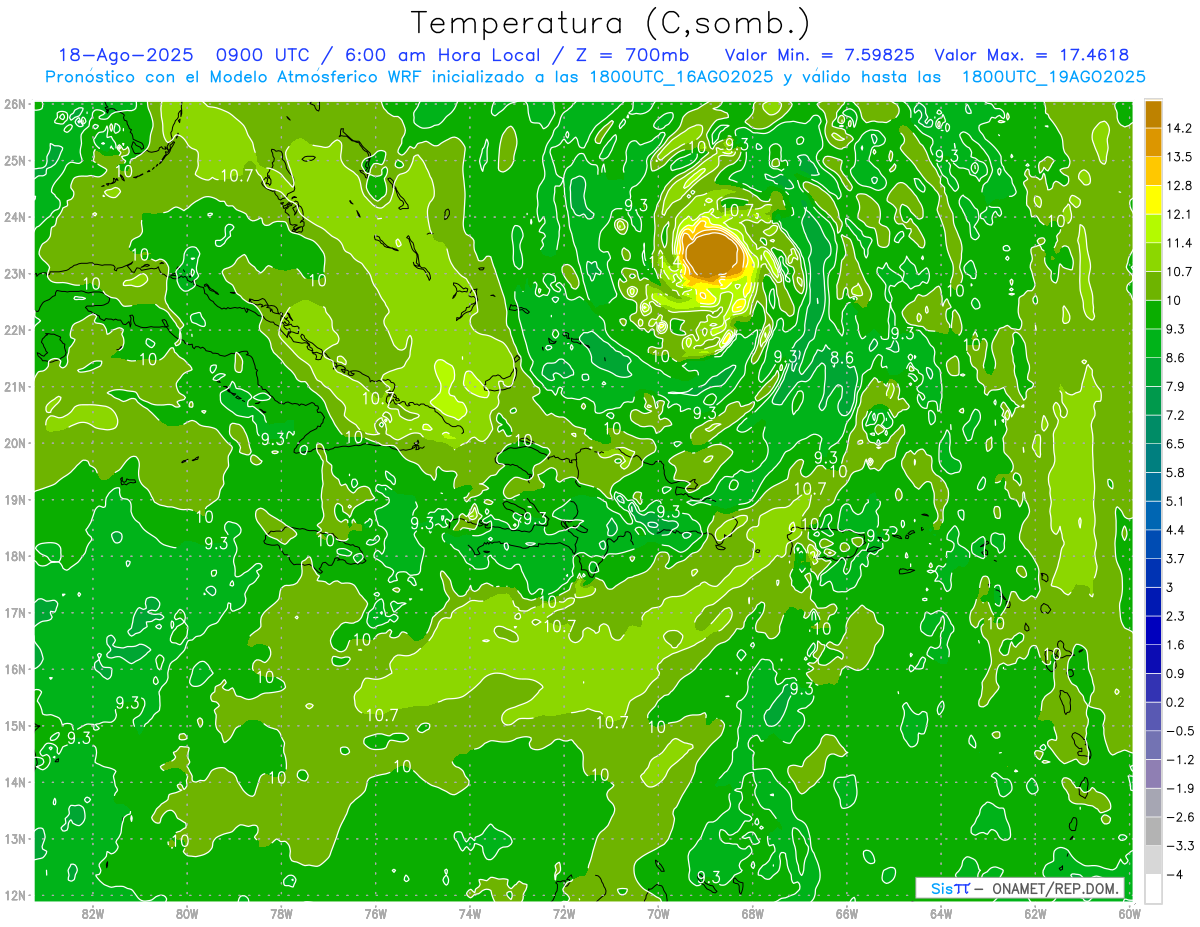Click the 'Pronóstico con el Modelo Atmosférico WRF' line

tap(596, 77)
